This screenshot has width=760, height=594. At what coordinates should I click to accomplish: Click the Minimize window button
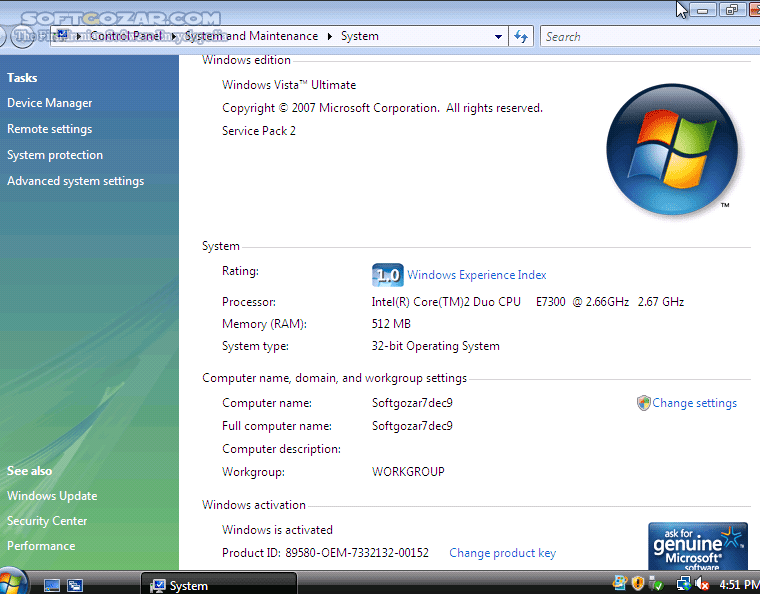tap(703, 9)
